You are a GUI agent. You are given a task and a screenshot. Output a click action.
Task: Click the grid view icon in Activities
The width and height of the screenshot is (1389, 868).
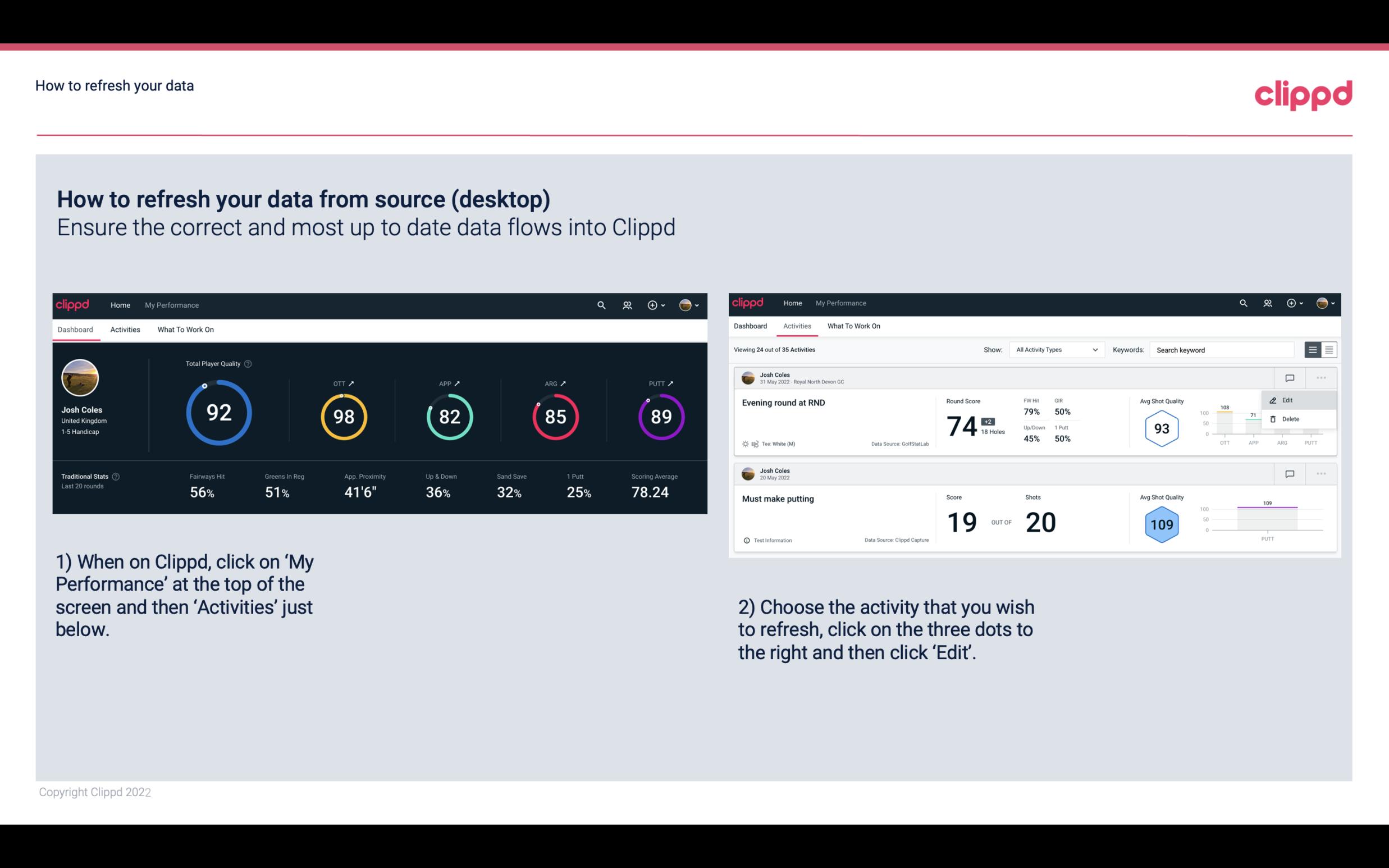(x=1328, y=349)
